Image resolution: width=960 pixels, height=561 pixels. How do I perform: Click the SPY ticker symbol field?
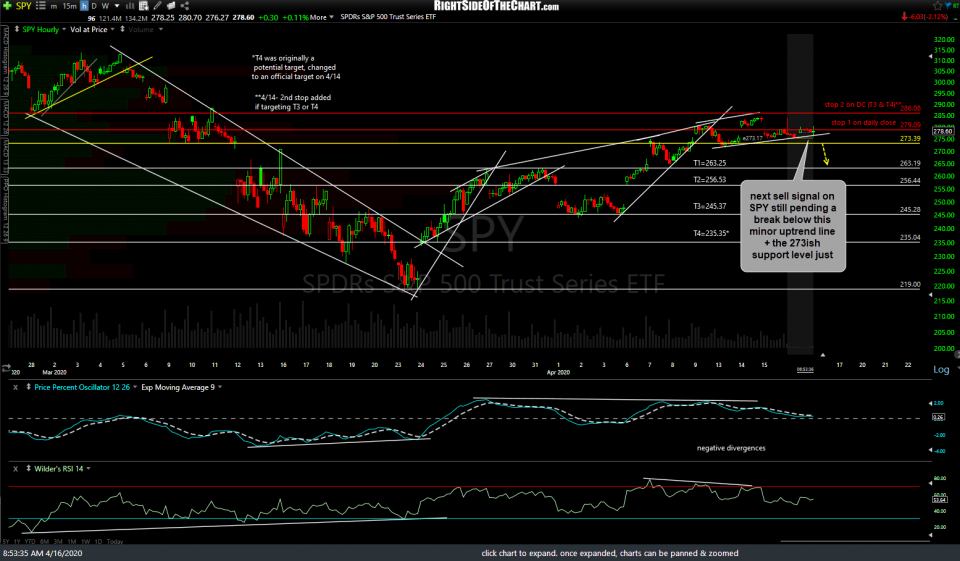coord(23,6)
